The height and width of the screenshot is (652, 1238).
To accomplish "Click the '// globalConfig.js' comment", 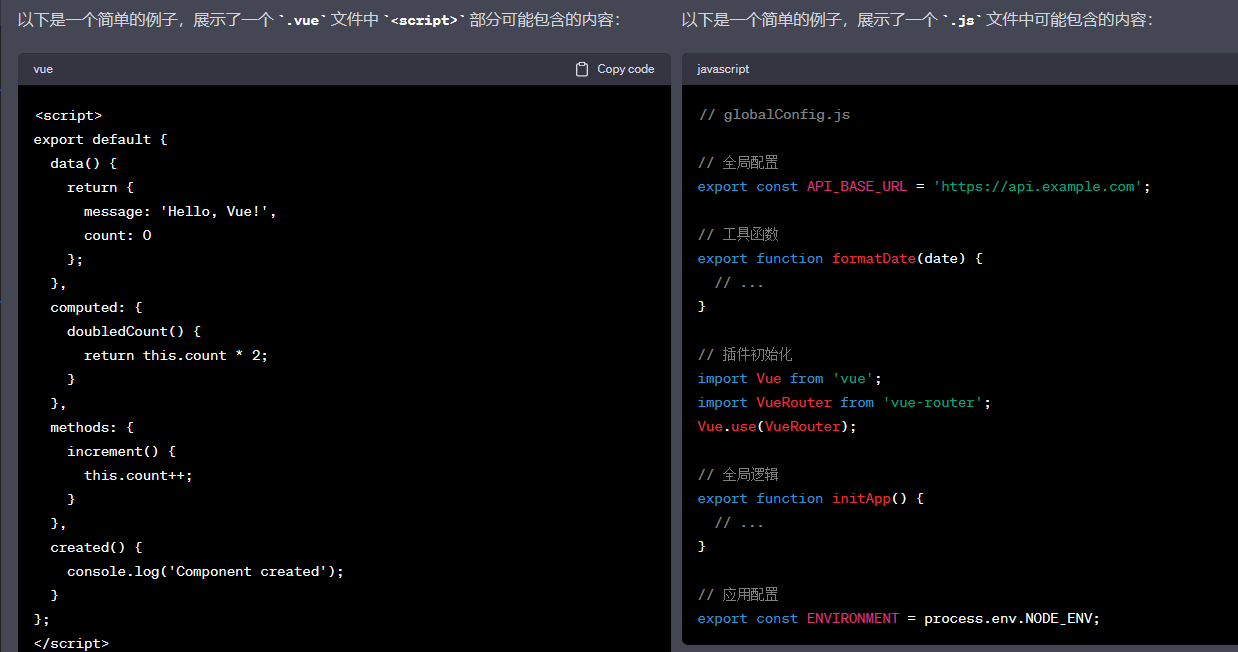I will [x=774, y=114].
